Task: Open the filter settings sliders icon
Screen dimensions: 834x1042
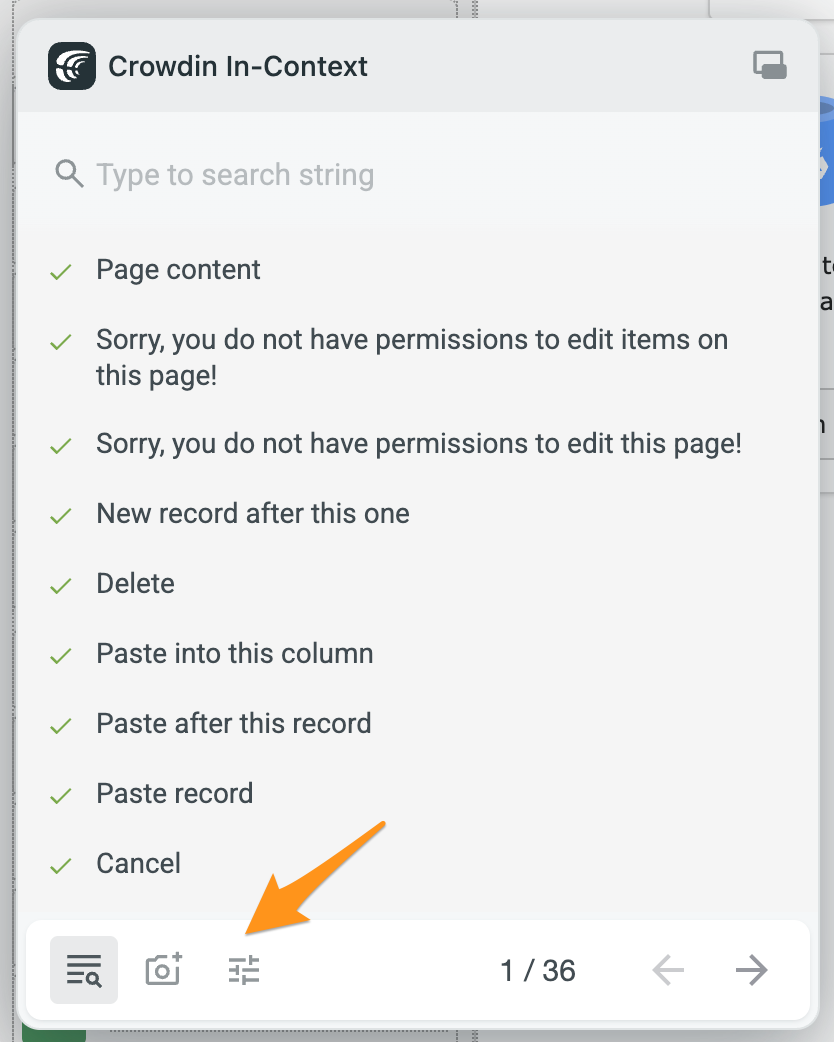Action: click(x=244, y=970)
